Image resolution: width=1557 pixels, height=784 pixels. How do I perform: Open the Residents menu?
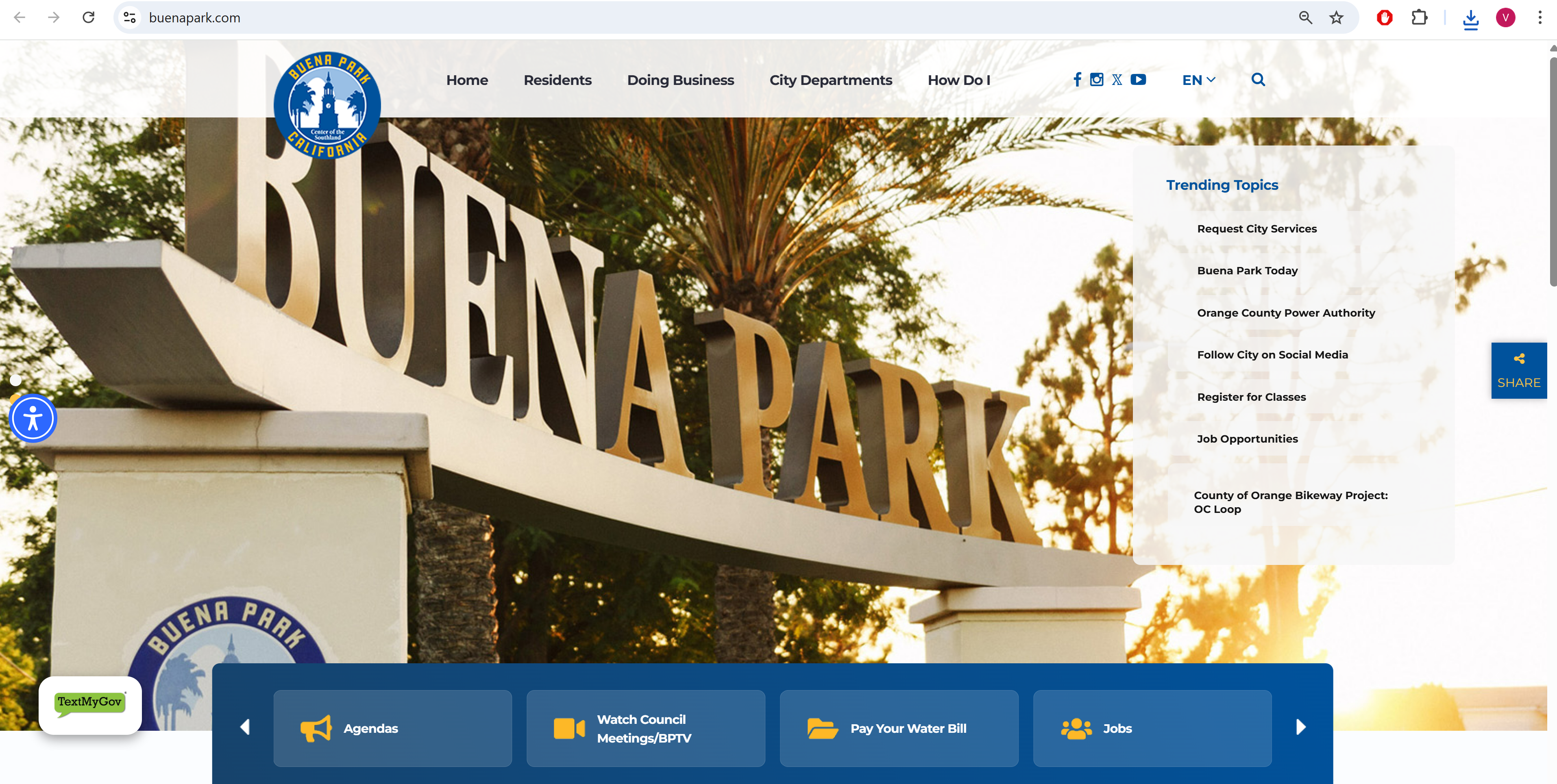(557, 80)
